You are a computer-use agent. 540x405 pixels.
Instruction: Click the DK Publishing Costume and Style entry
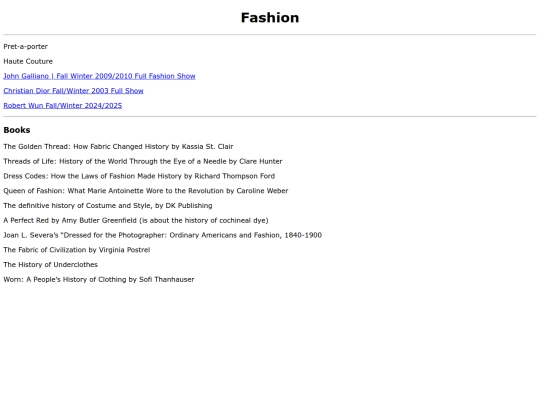pos(108,206)
